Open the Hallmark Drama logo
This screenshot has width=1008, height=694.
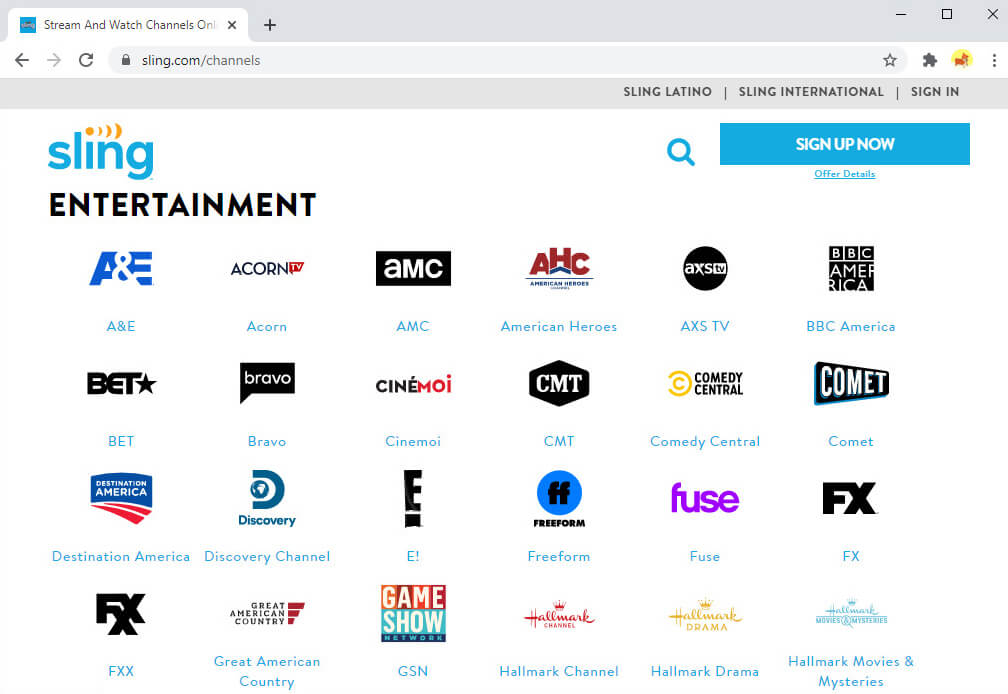point(705,614)
